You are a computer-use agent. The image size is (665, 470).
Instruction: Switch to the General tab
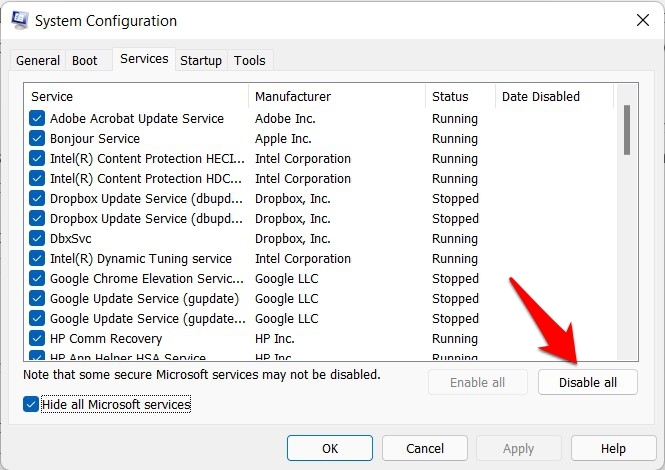(x=38, y=61)
